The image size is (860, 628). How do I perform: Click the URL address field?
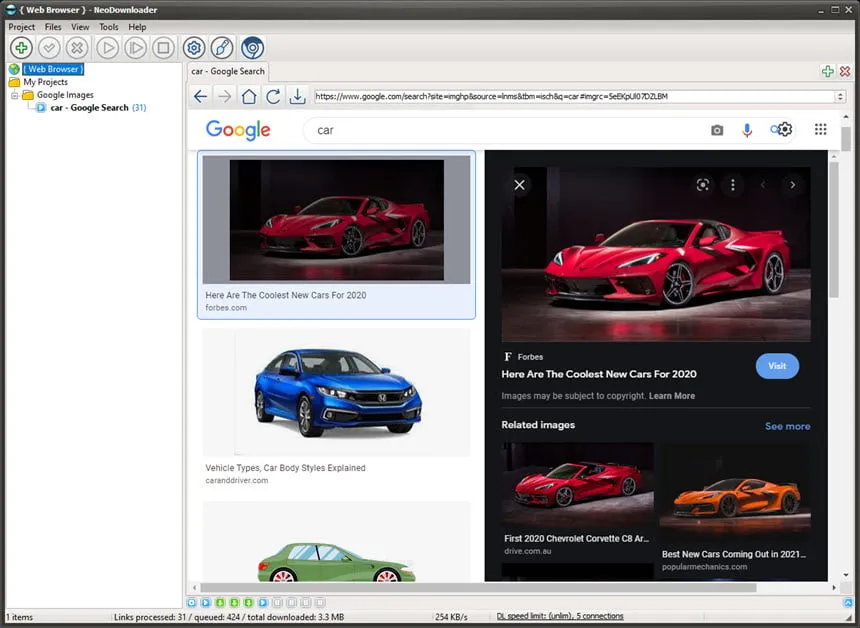574,97
